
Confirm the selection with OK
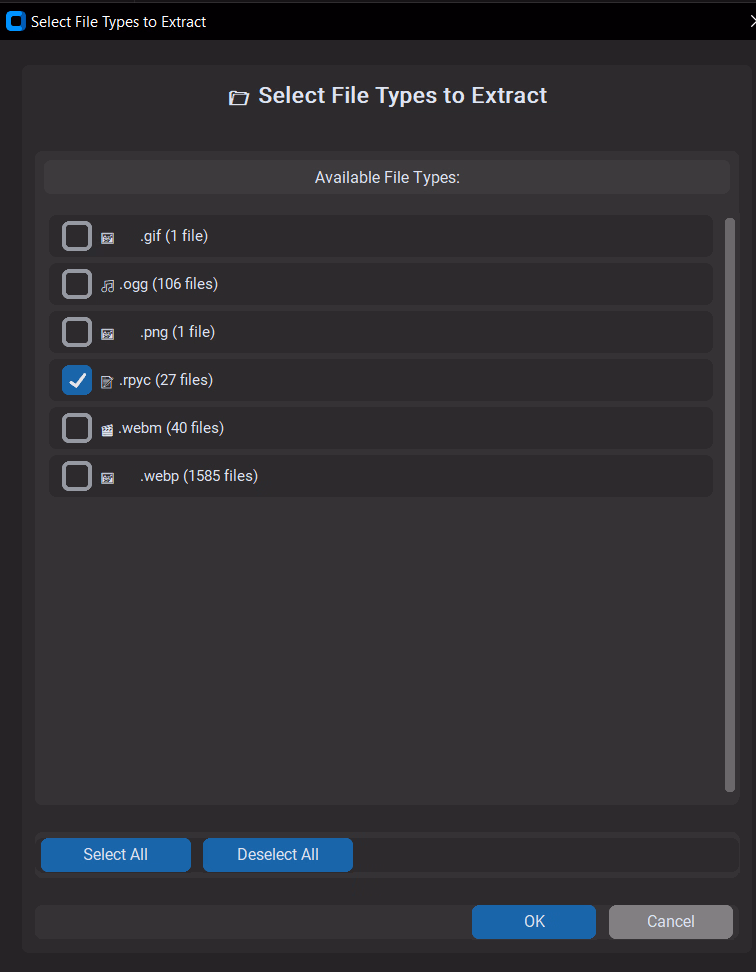pos(534,922)
